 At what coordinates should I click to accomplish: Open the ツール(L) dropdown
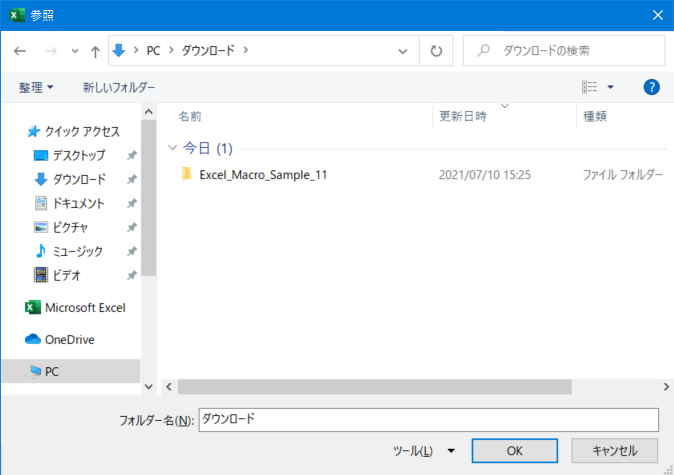pyautogui.click(x=424, y=451)
